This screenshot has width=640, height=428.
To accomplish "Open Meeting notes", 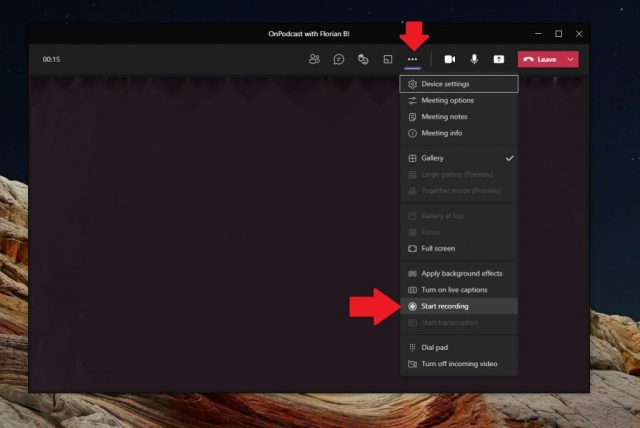I will pyautogui.click(x=459, y=117).
